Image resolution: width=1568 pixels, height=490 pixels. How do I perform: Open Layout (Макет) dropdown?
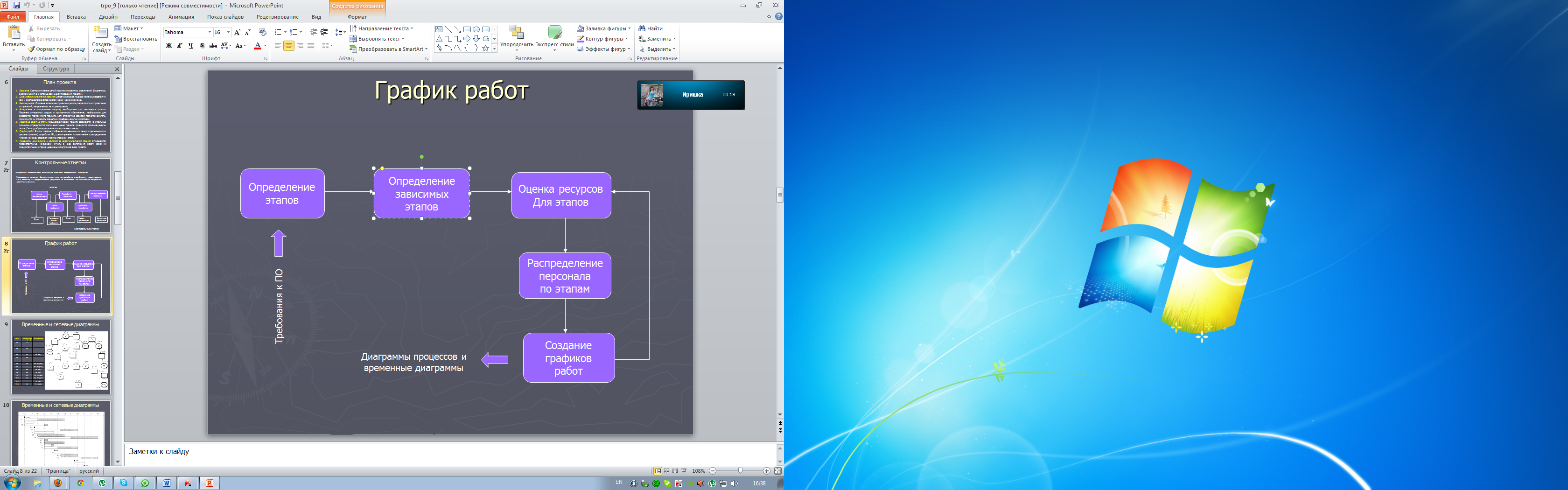click(x=128, y=28)
